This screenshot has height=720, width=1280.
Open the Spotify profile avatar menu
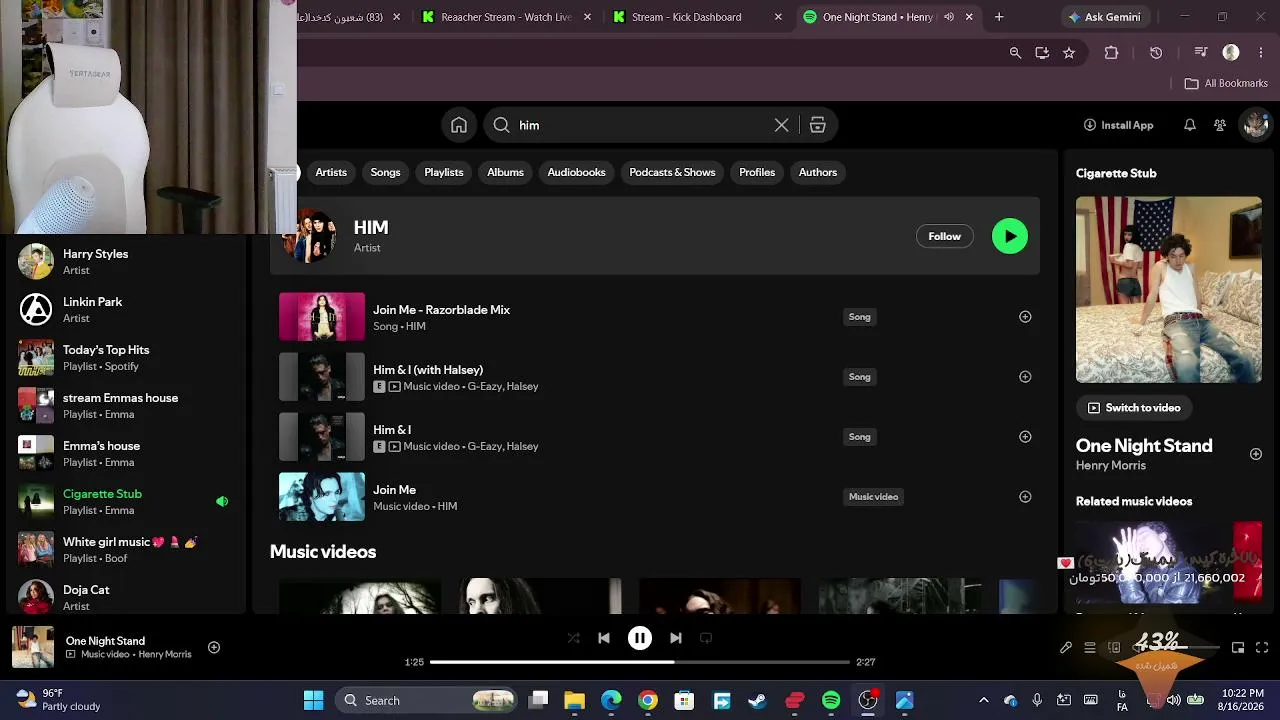point(1254,125)
